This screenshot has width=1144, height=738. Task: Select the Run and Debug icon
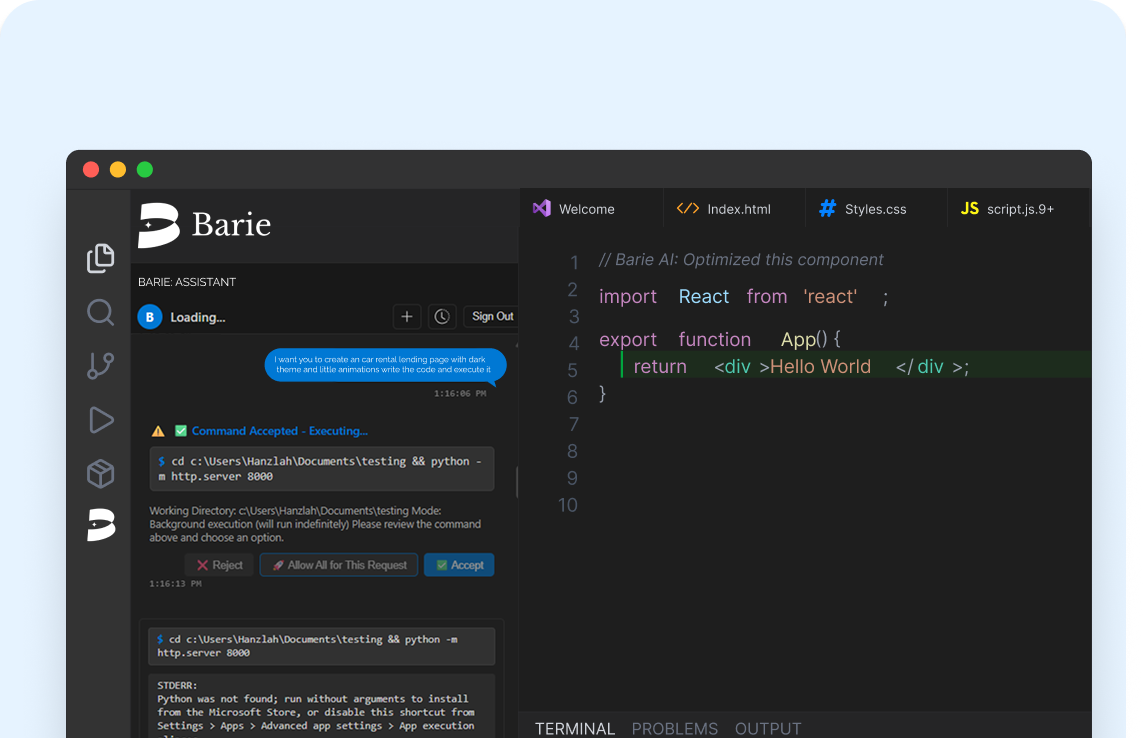click(100, 420)
